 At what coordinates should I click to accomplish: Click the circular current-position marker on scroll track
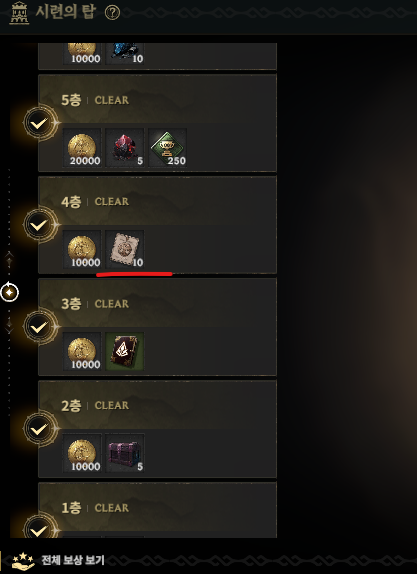10,292
